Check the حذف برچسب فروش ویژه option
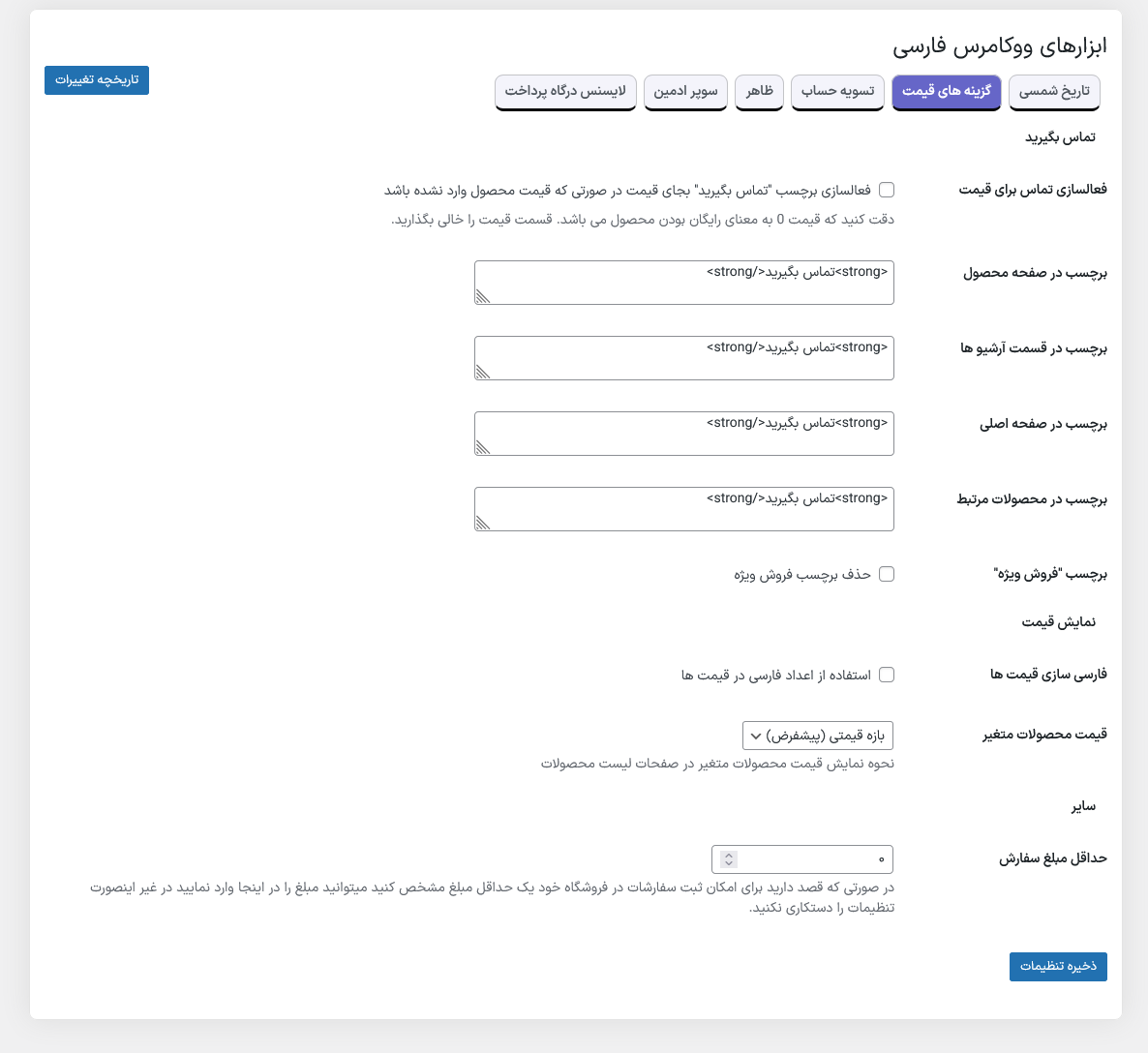1148x1053 pixels. click(x=887, y=574)
